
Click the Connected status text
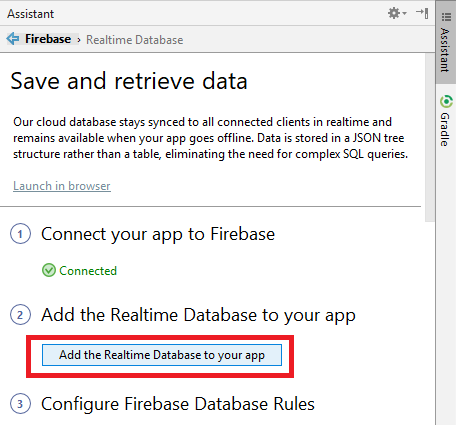tap(88, 271)
